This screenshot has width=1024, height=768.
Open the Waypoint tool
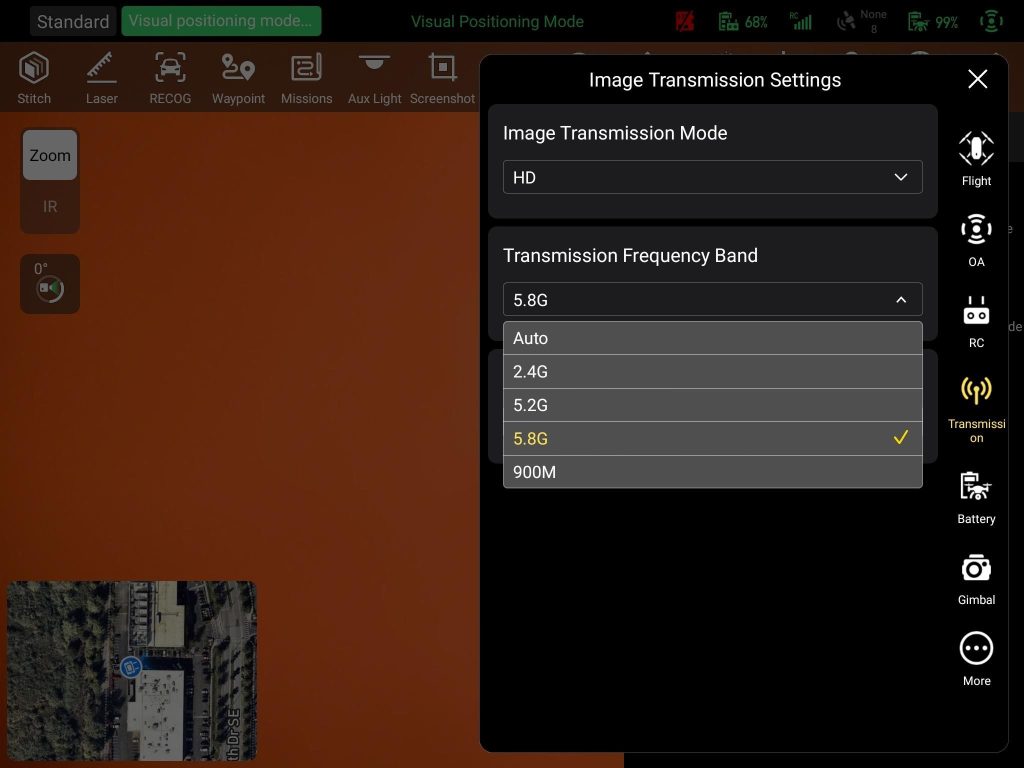pyautogui.click(x=238, y=78)
